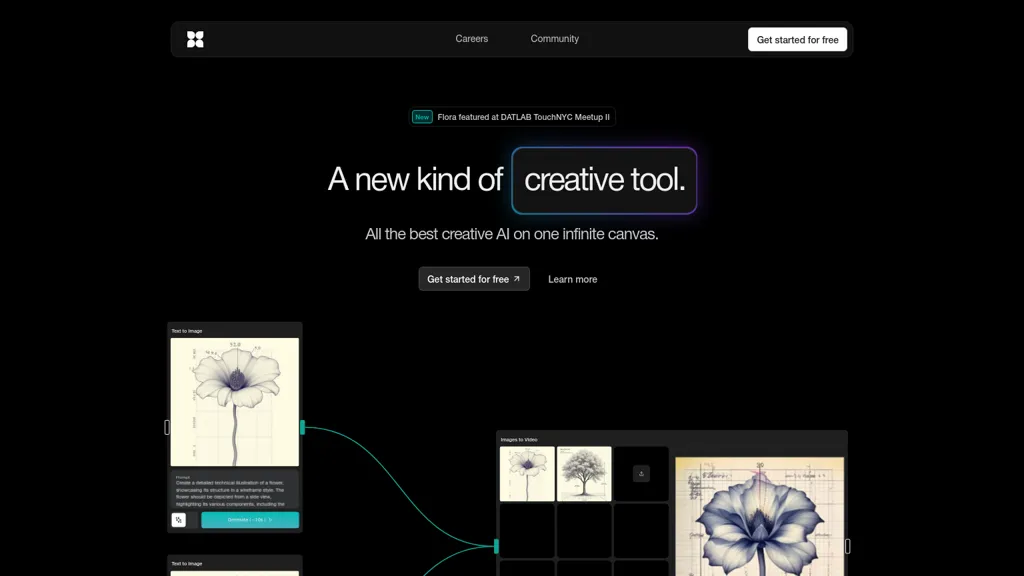Click the large blue flower preview image

coord(760,517)
